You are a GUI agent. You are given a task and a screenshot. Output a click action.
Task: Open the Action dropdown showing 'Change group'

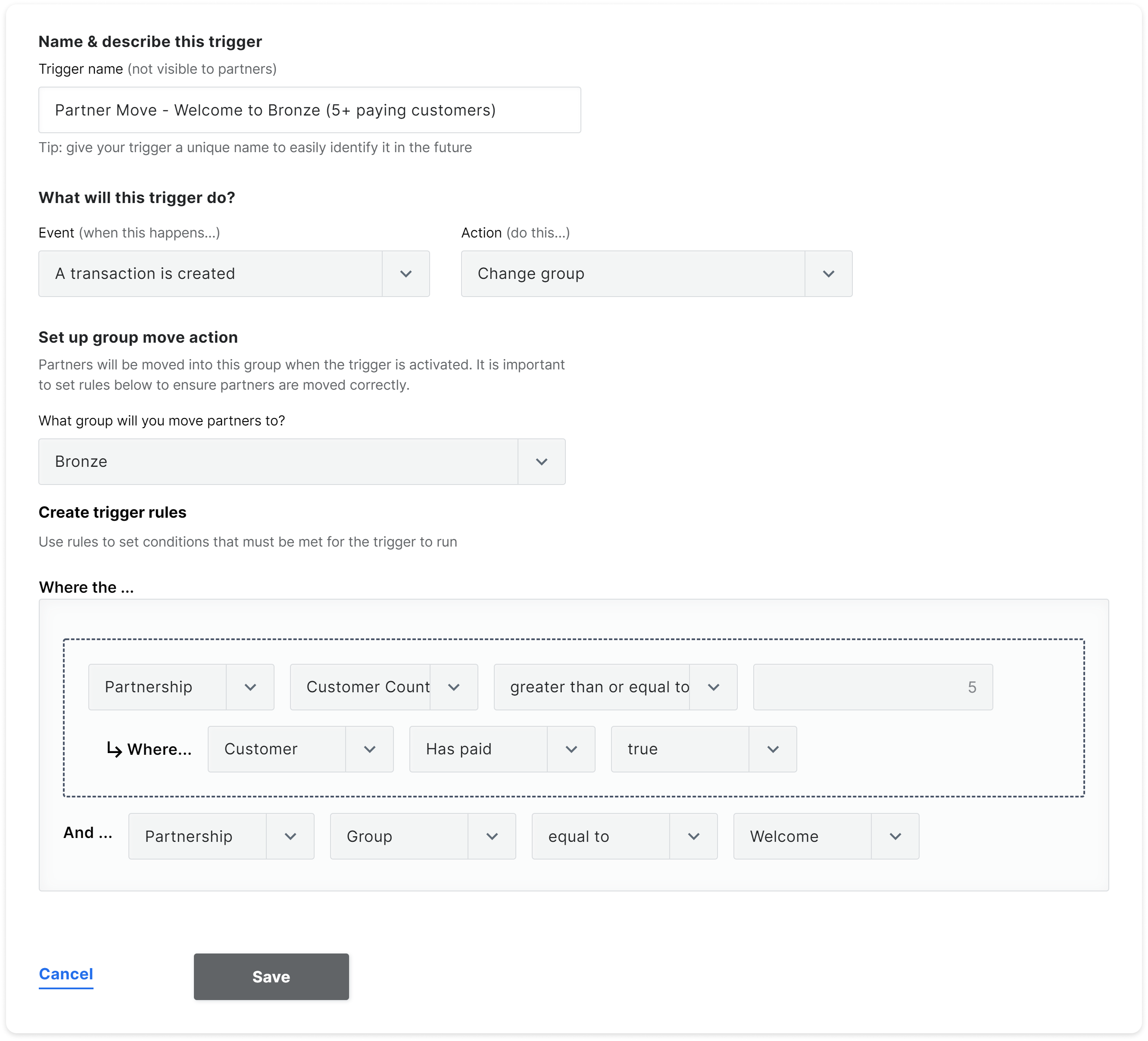coord(655,274)
